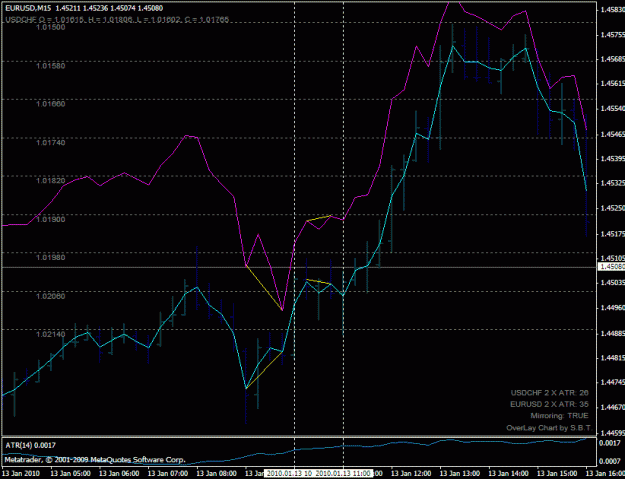Select the long yellow trendline on the magenta line
The image size is (625, 479).
coord(264,287)
